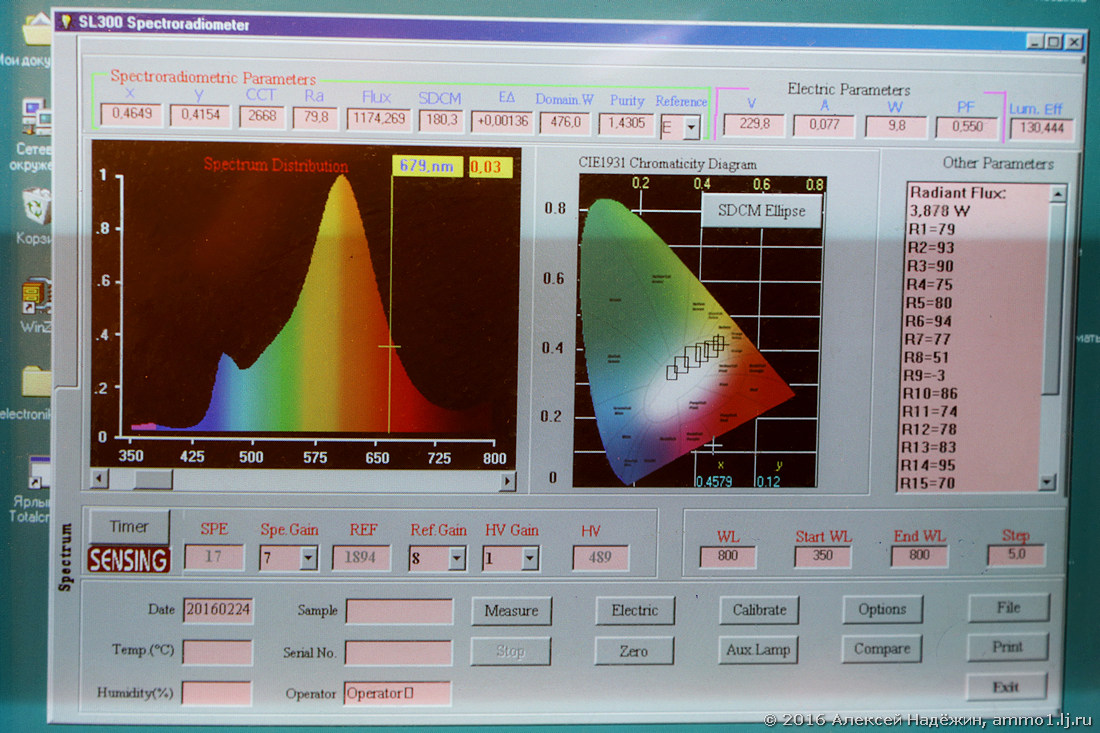1100x733 pixels.
Task: Expand the Reference dropdown showing E
Action: [692, 128]
